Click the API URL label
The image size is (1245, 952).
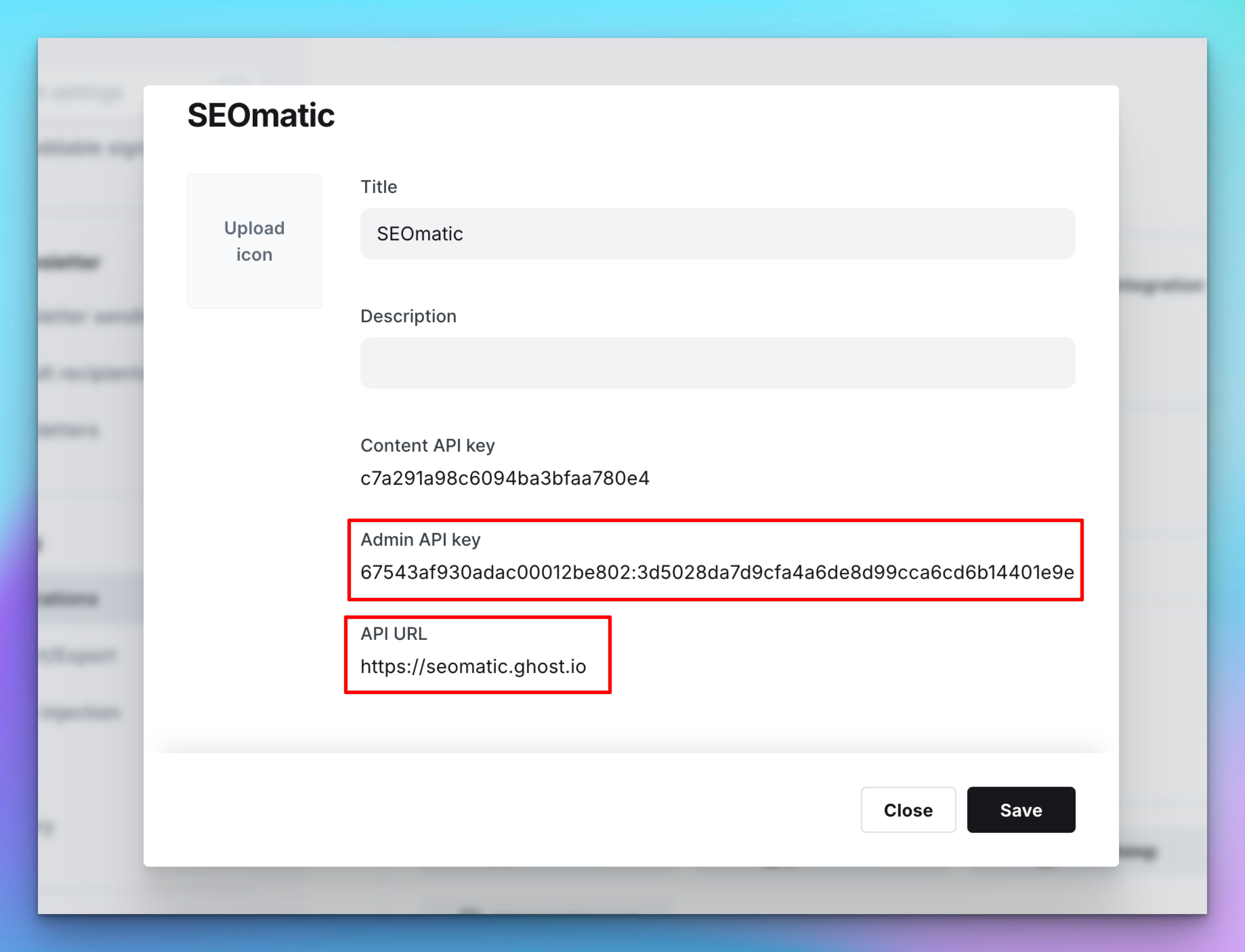click(394, 633)
